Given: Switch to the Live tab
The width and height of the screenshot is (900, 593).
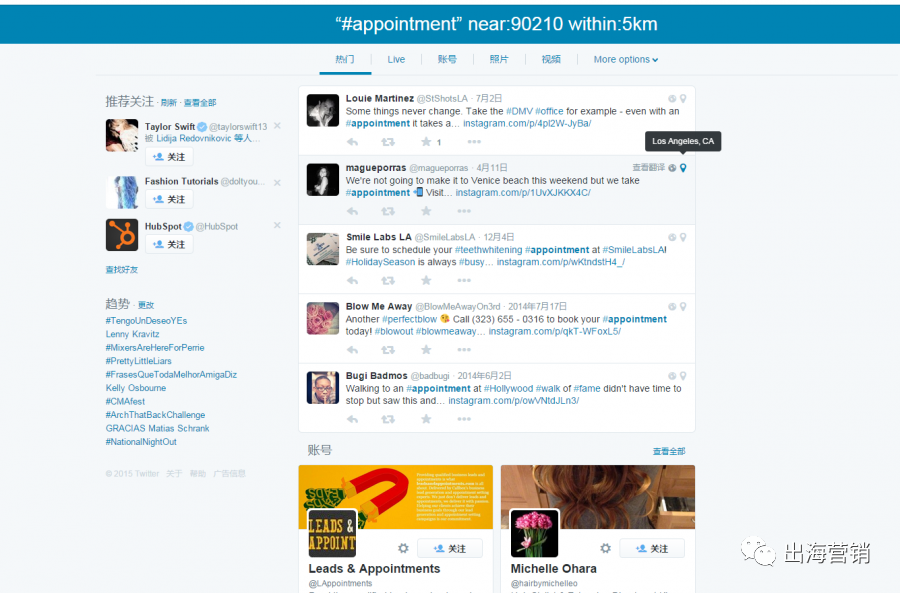Looking at the screenshot, I should coord(396,60).
